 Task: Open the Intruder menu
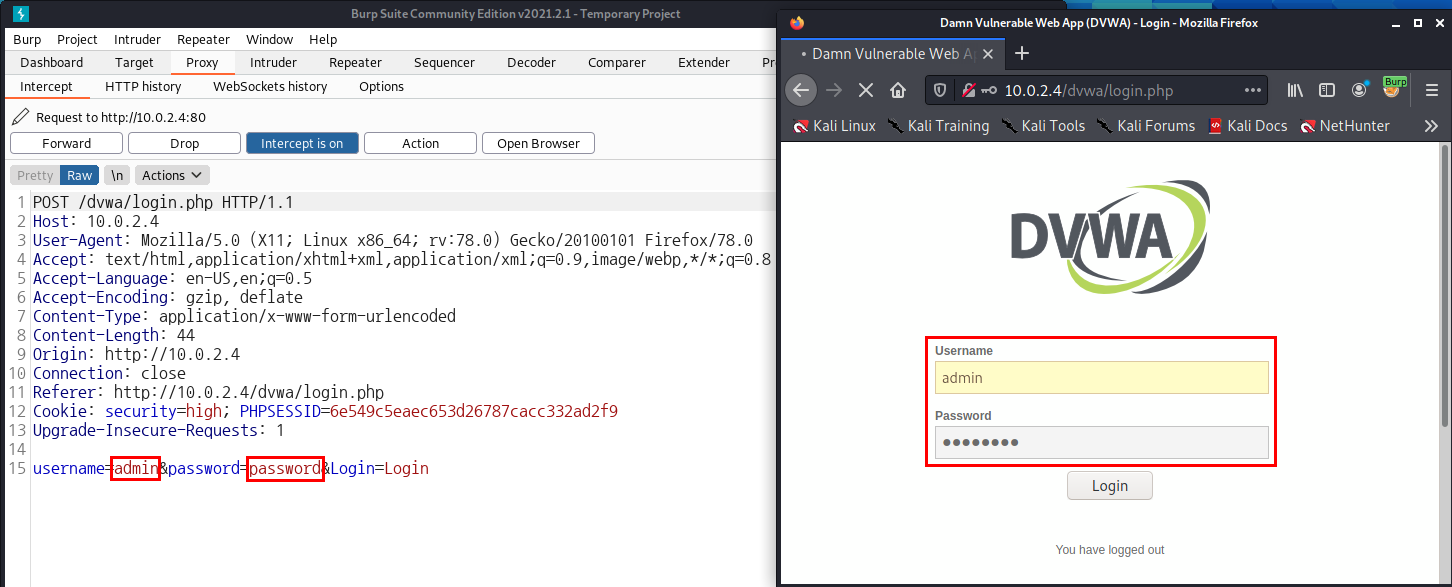point(137,39)
